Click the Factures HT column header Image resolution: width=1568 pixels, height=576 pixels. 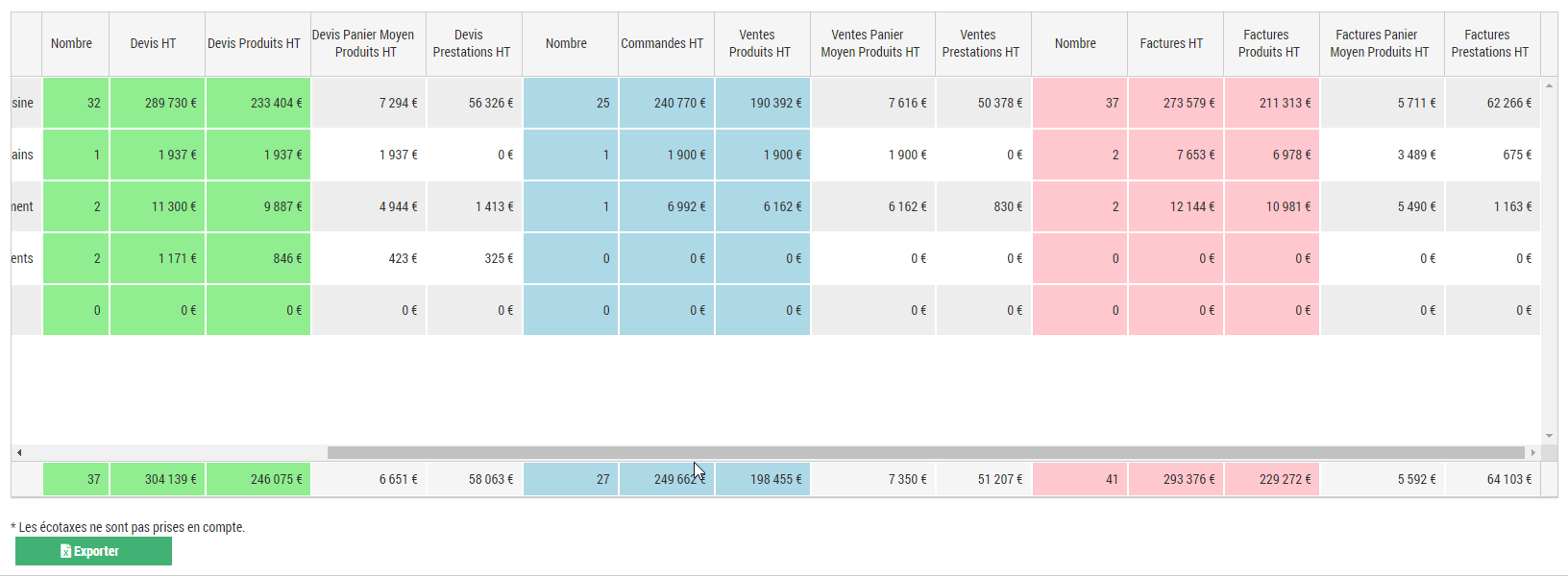(x=1171, y=44)
